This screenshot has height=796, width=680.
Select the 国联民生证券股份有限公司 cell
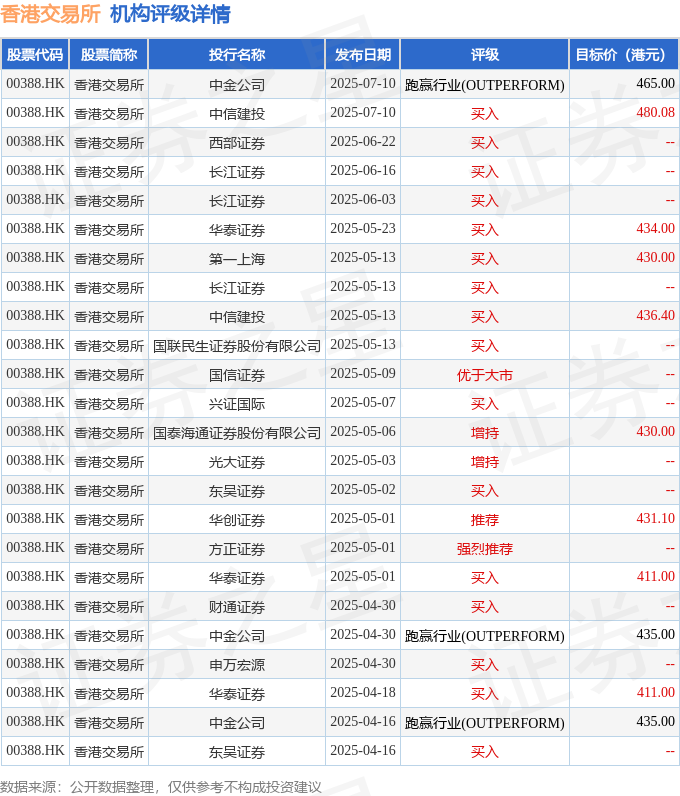[237, 346]
